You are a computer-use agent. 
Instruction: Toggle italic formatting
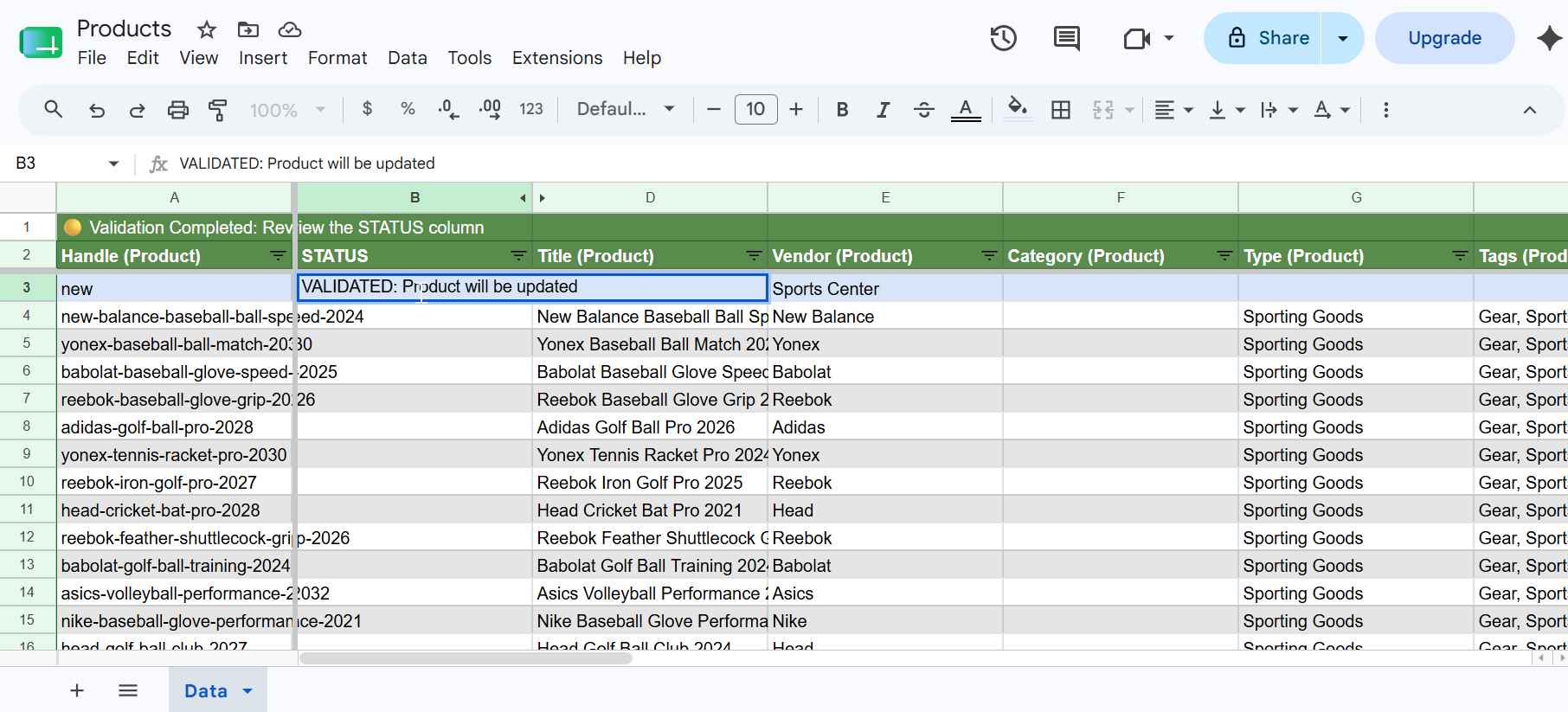pyautogui.click(x=883, y=110)
